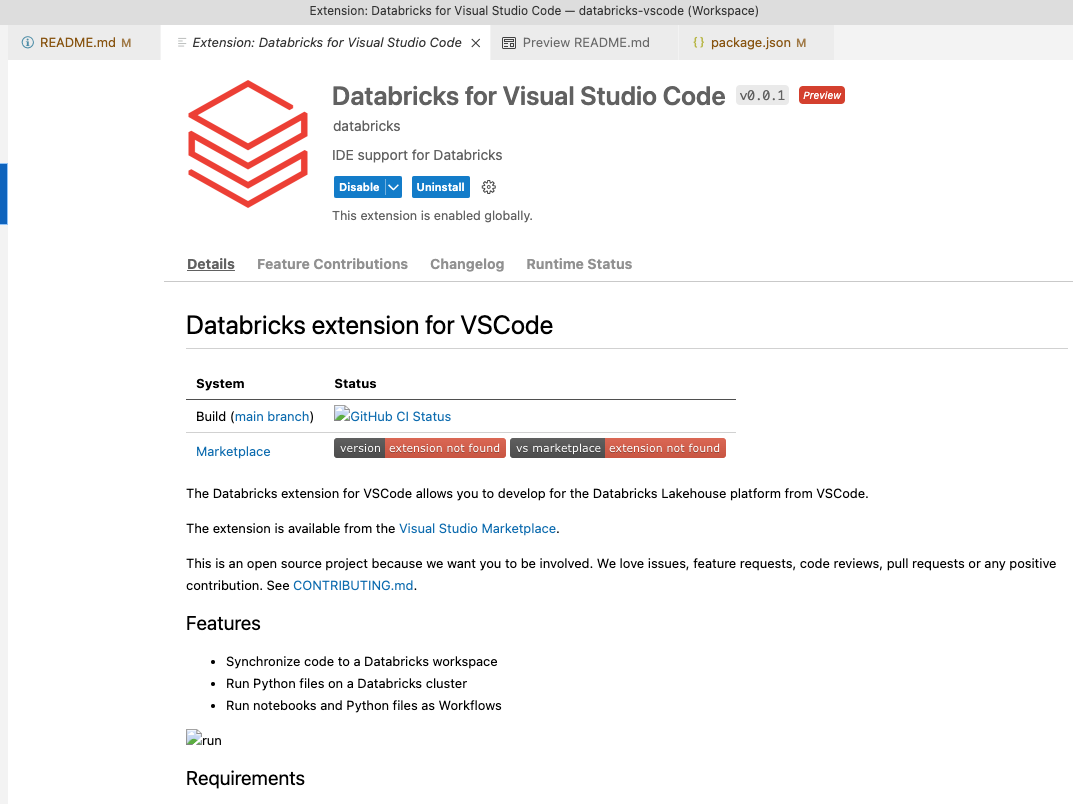The width and height of the screenshot is (1073, 804).
Task: Click the broken GitHub CI Status image
Action: (393, 416)
